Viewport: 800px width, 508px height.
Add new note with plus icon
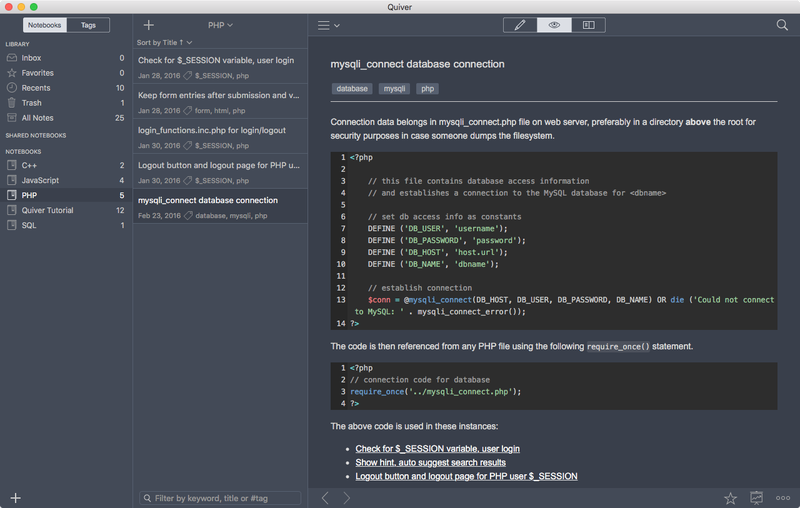click(x=148, y=25)
